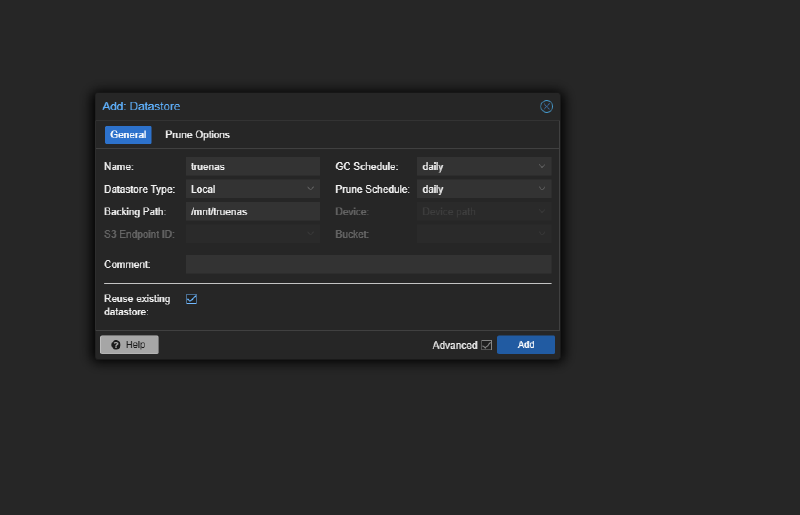Switch to the General tab

[128, 135]
